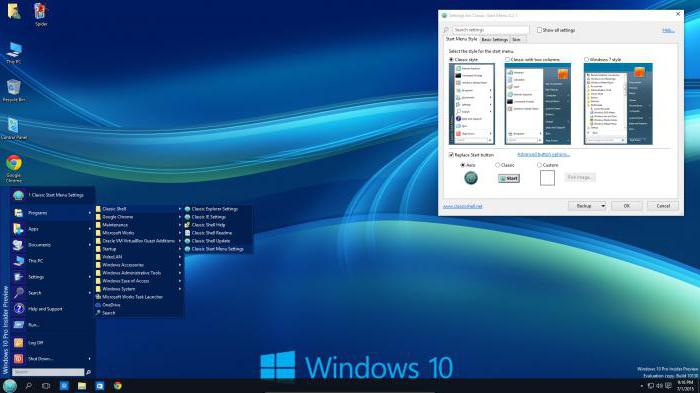
Task: Open OneDrive from the Programs list
Action: tap(139, 305)
